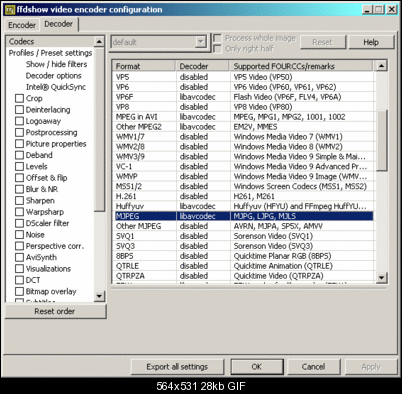The height and width of the screenshot is (394, 402).
Task: Select the WMVP format row
Action: 243,177
